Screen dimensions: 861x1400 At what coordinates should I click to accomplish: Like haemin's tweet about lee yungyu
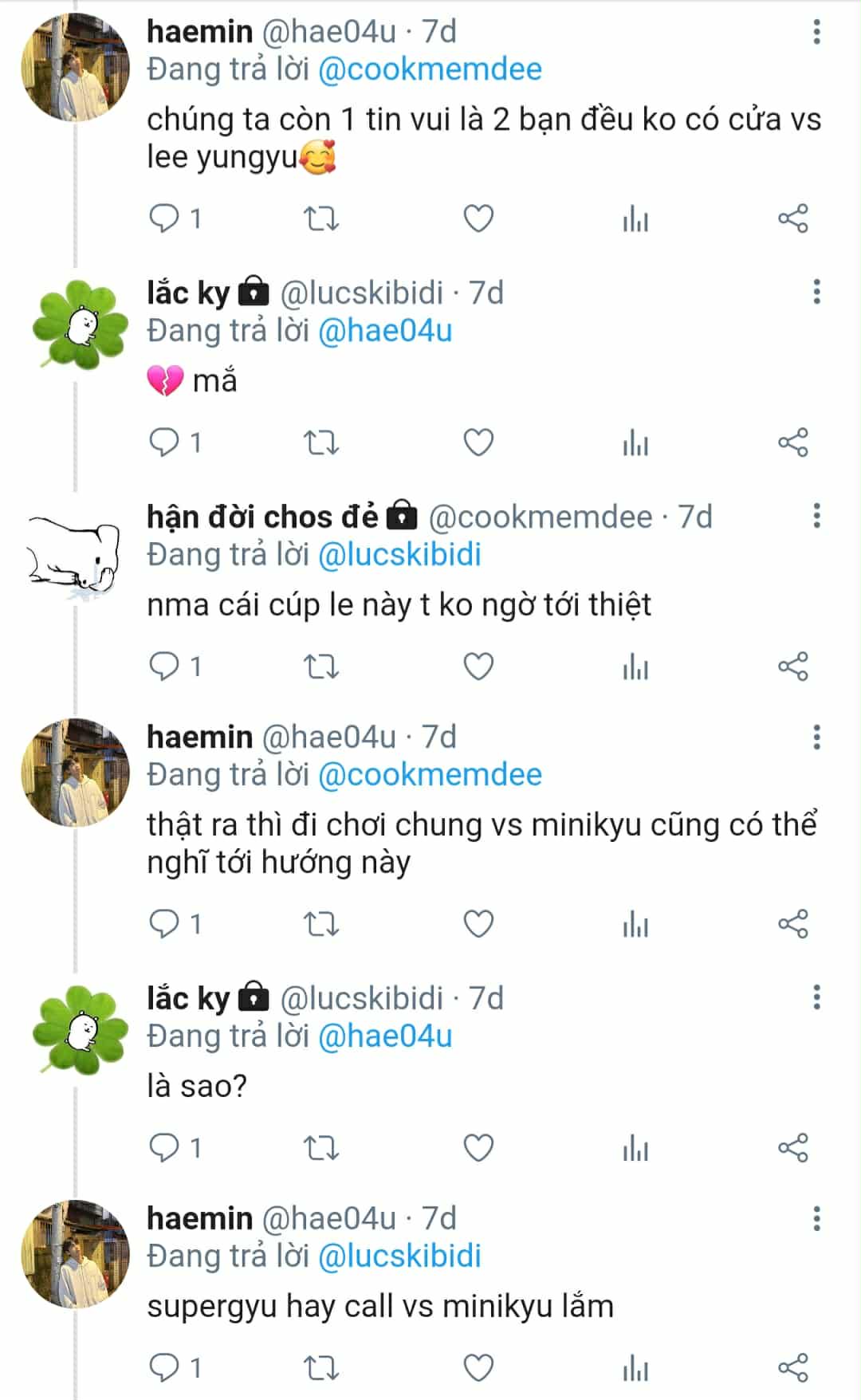478,218
